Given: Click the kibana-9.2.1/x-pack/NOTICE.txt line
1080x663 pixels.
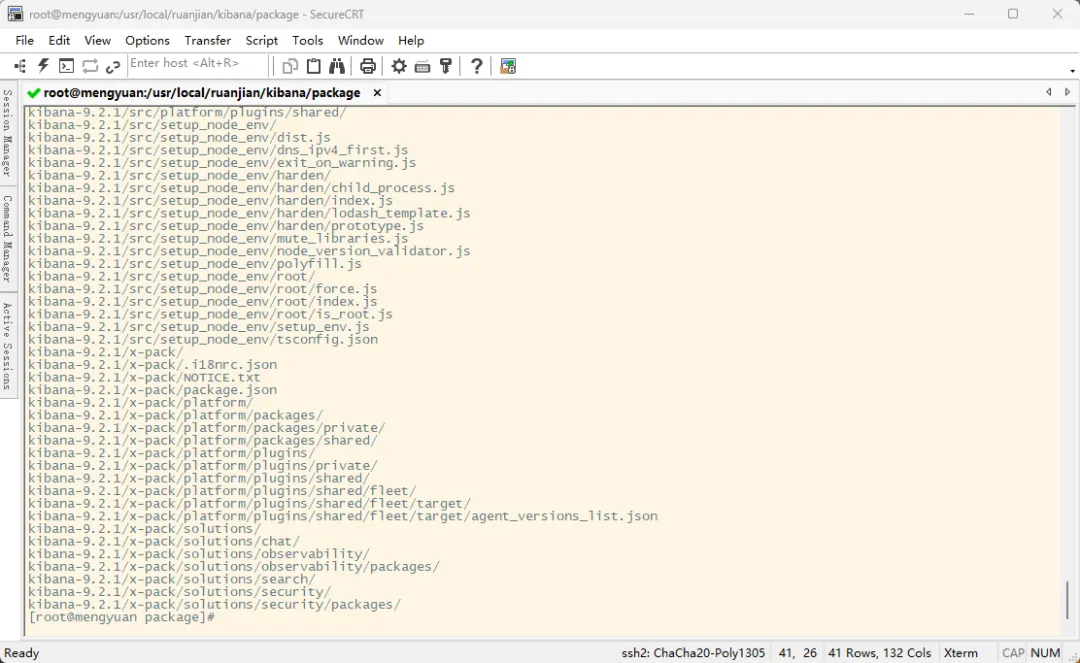Looking at the screenshot, I should (x=144, y=377).
